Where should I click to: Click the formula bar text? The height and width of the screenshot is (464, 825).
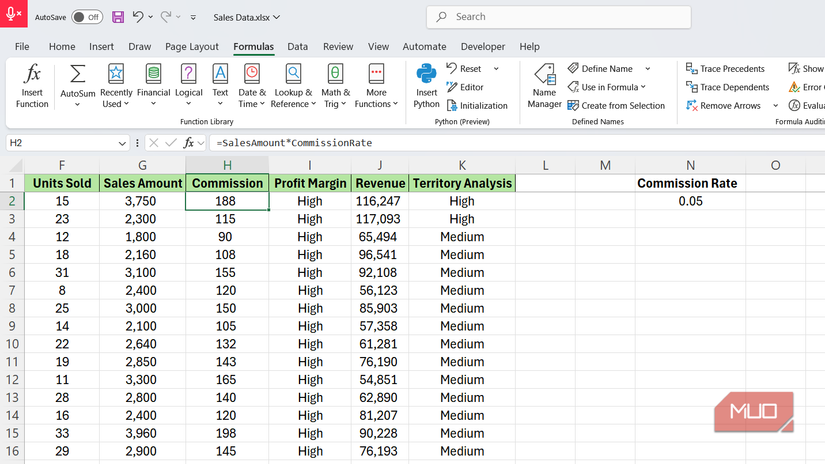294,143
